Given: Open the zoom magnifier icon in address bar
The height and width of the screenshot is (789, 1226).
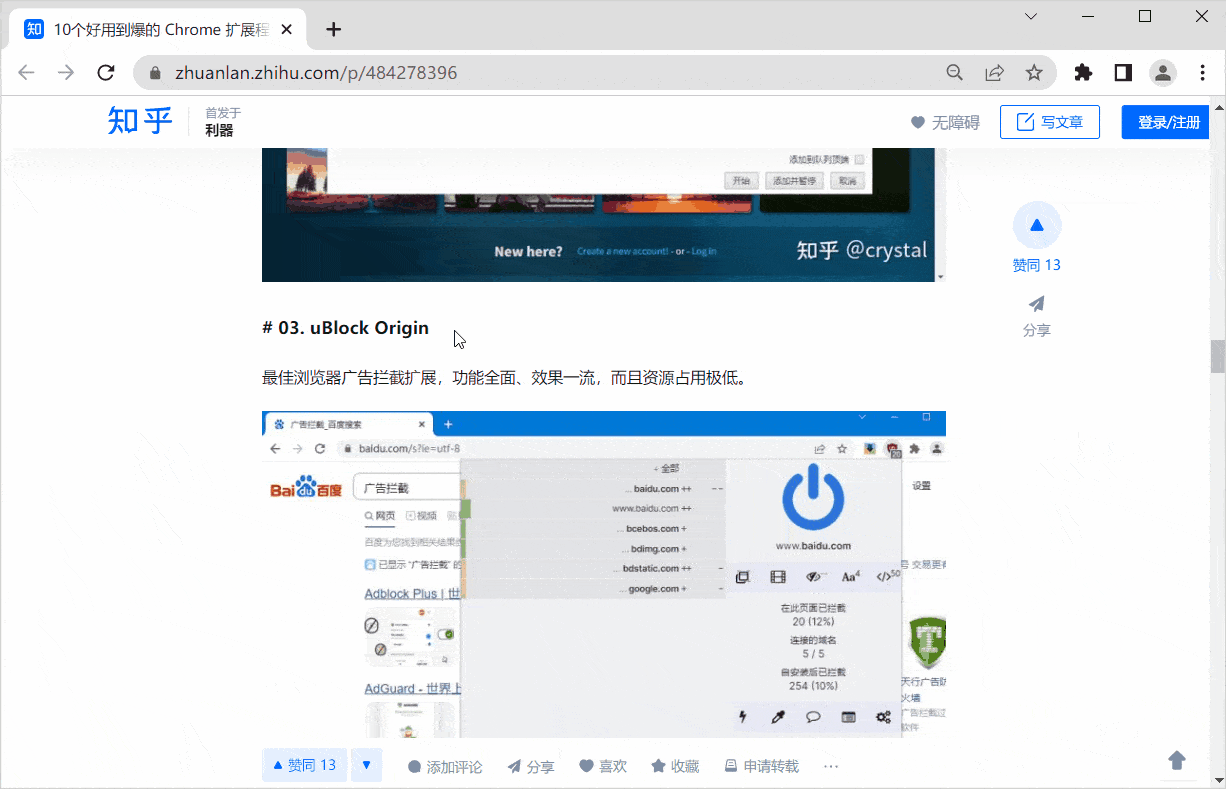Looking at the screenshot, I should [955, 73].
